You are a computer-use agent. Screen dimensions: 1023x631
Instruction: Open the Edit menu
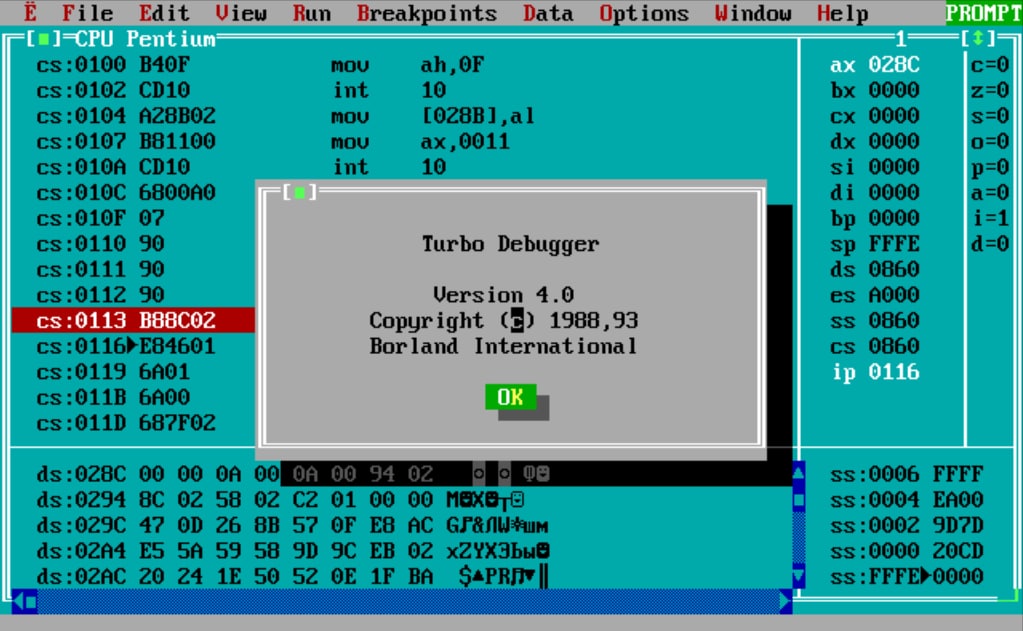[164, 13]
